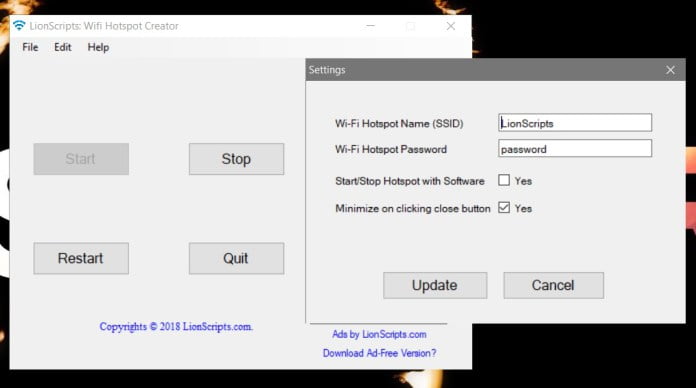Open the Help menu

click(98, 47)
